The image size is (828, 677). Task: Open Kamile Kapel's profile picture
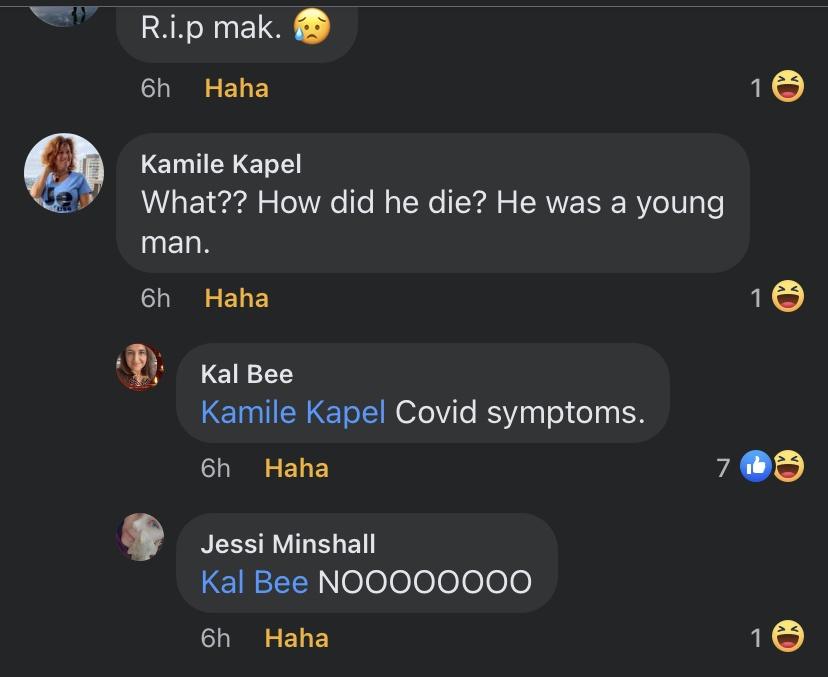(x=64, y=173)
